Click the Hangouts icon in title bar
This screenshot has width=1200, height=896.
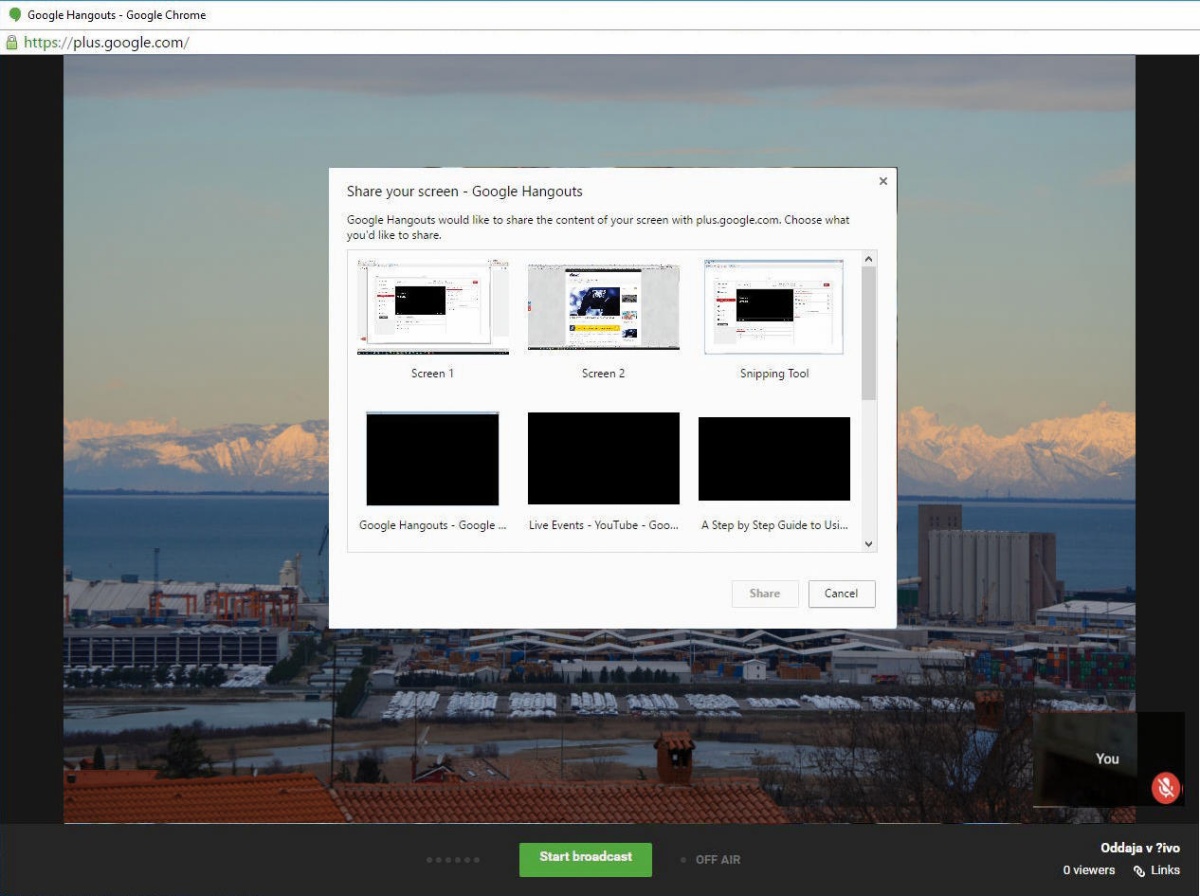pos(15,15)
